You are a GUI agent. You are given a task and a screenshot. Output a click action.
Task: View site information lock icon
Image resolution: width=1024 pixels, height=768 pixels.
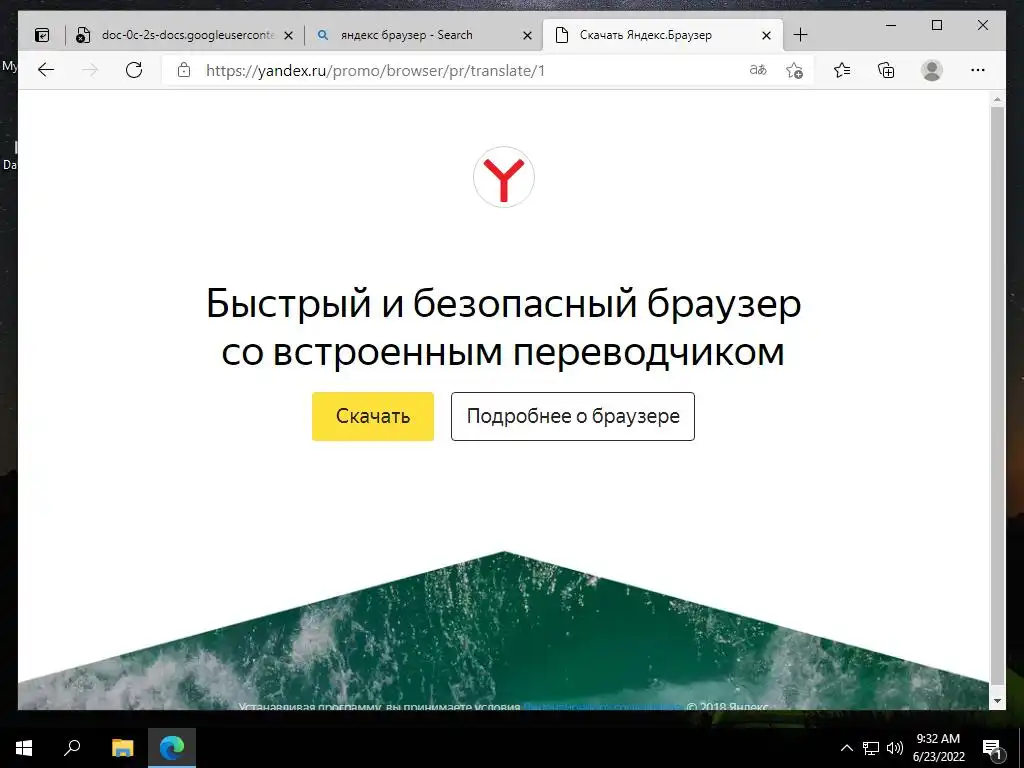pyautogui.click(x=184, y=70)
